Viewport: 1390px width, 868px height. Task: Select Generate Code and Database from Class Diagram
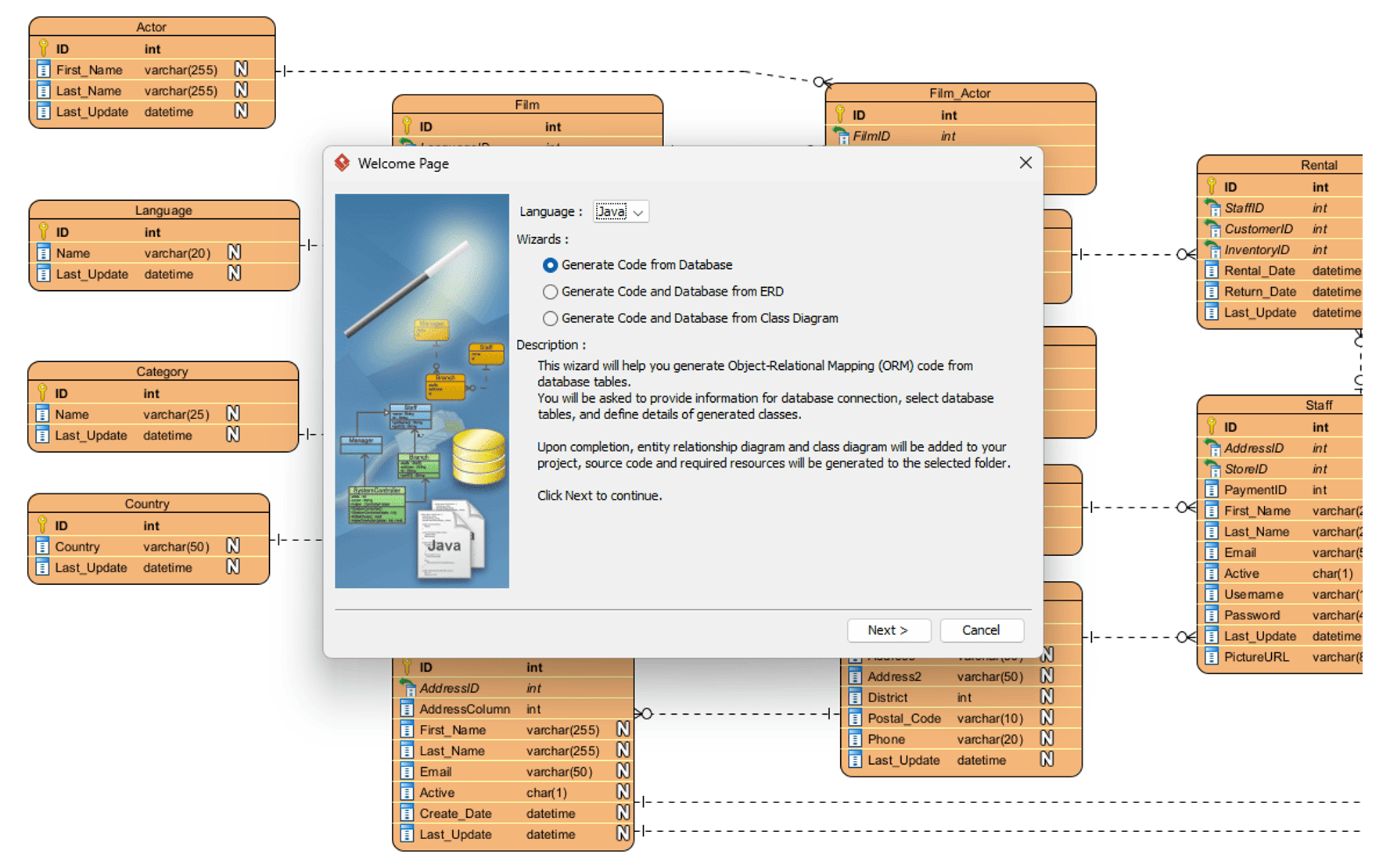(550, 318)
